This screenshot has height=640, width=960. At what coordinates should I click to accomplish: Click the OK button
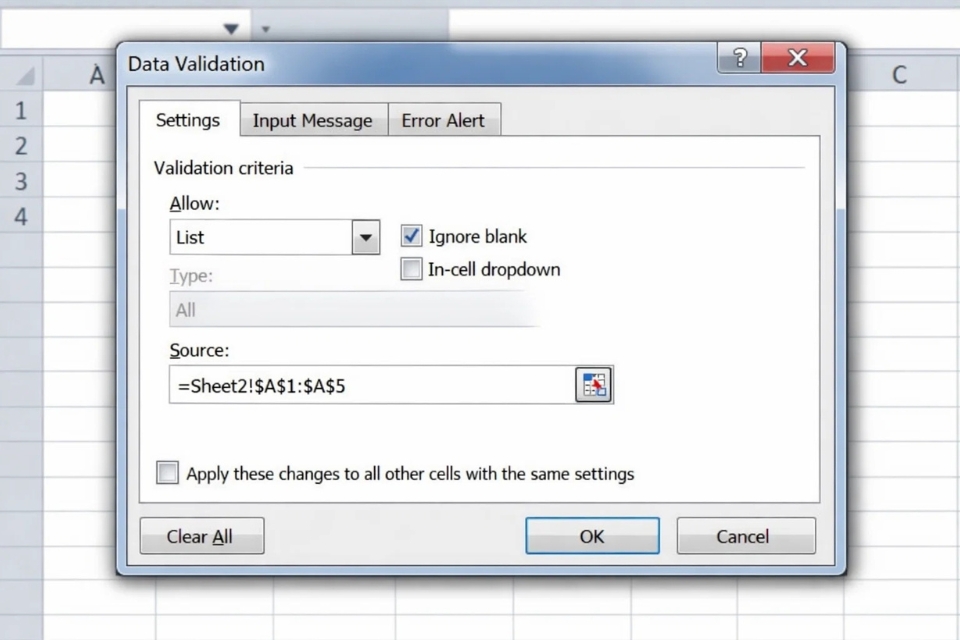tap(592, 535)
